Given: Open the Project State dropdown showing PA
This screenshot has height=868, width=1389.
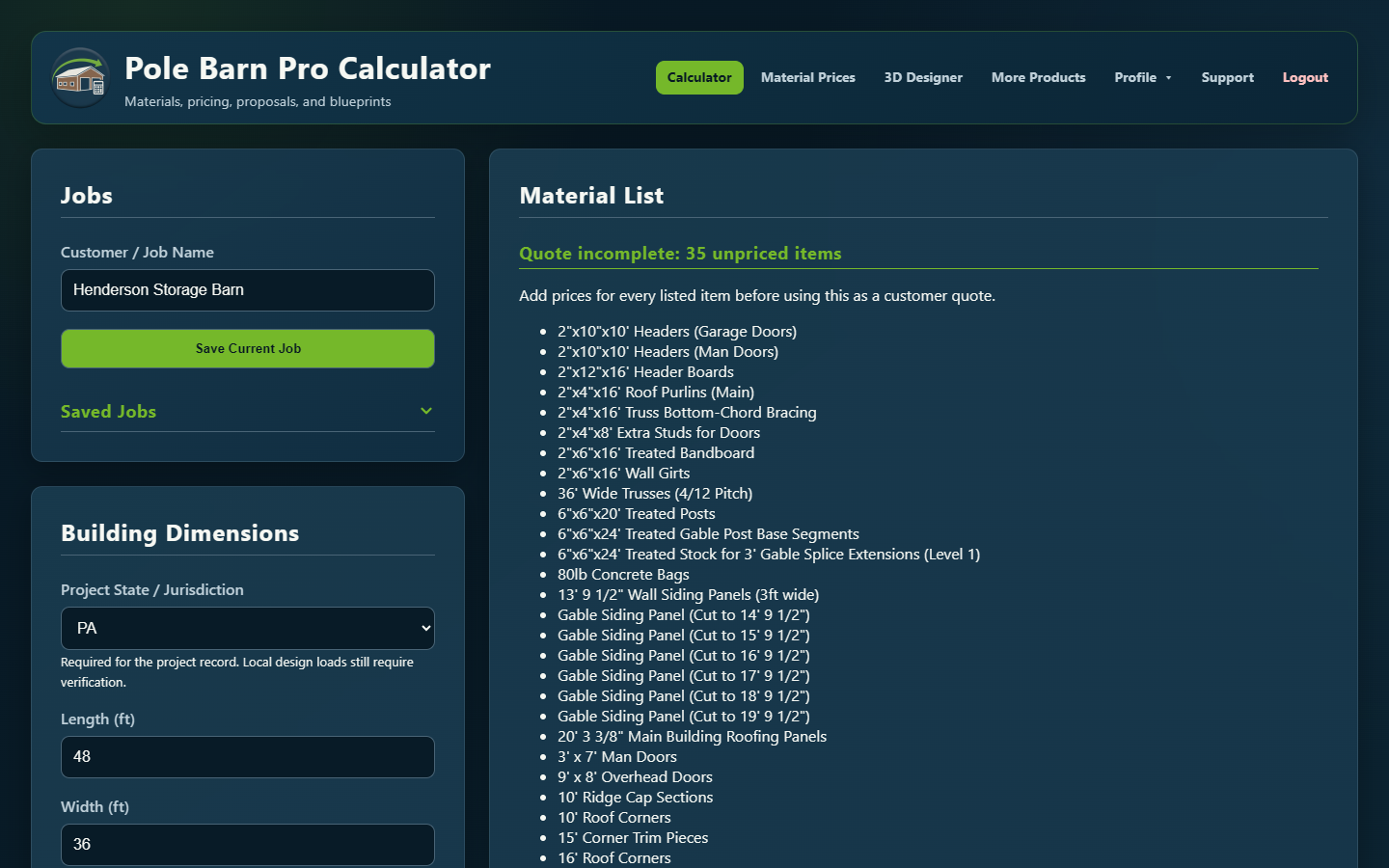Looking at the screenshot, I should click(x=248, y=628).
